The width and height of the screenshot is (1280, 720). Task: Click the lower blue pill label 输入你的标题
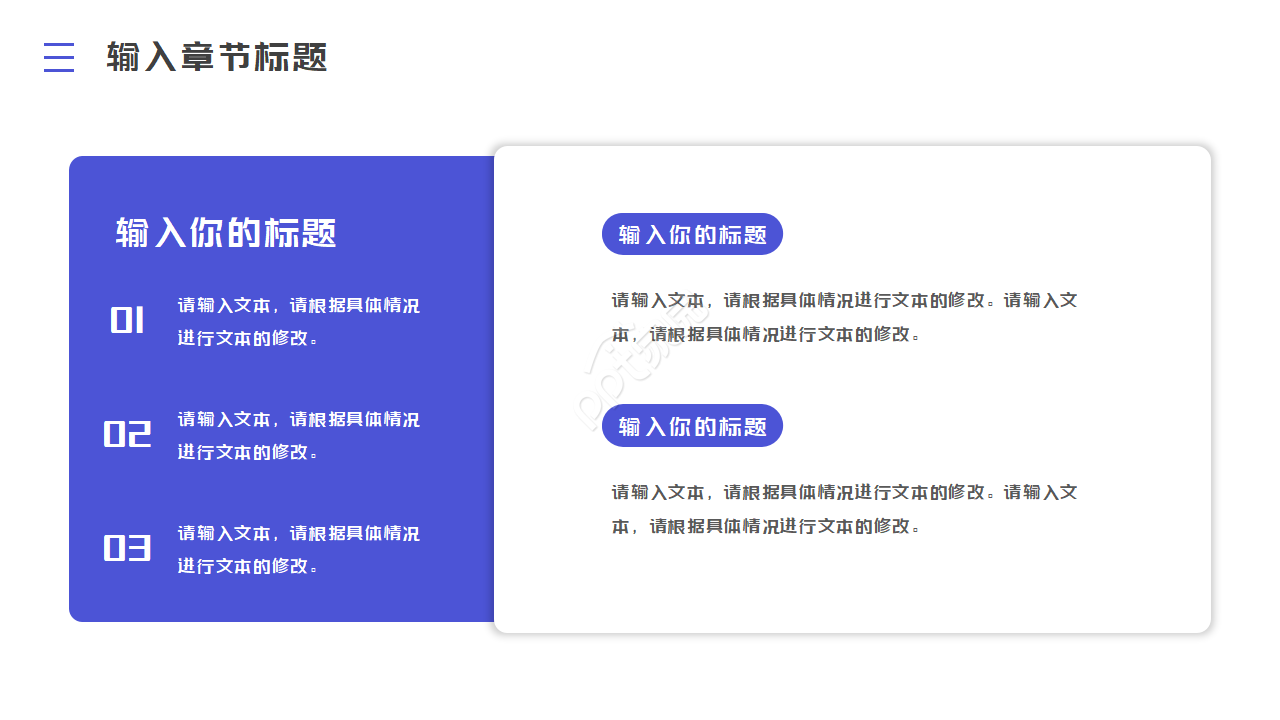692,427
